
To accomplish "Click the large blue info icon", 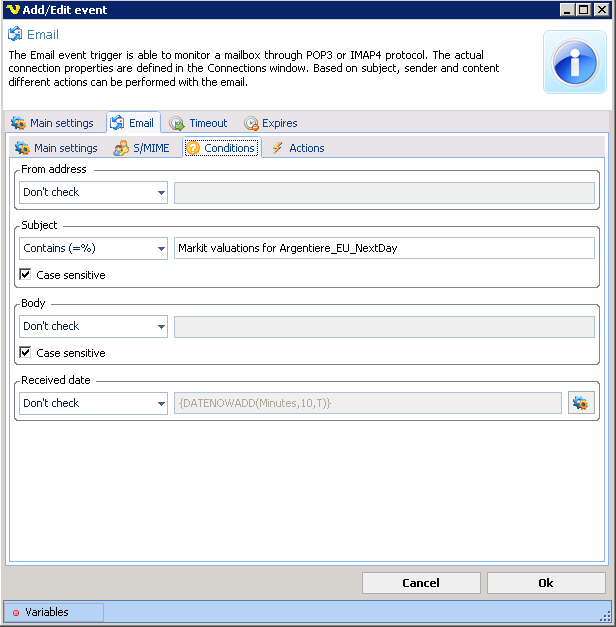I will coord(574,62).
